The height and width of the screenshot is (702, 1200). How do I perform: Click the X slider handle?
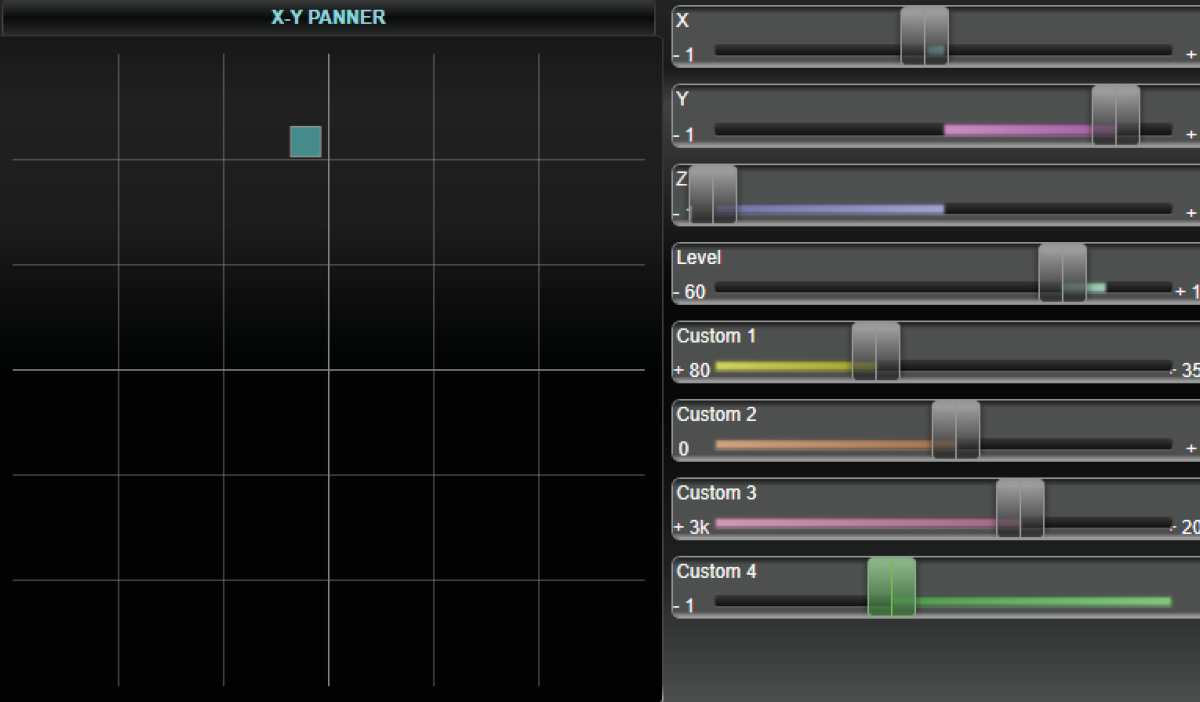924,36
